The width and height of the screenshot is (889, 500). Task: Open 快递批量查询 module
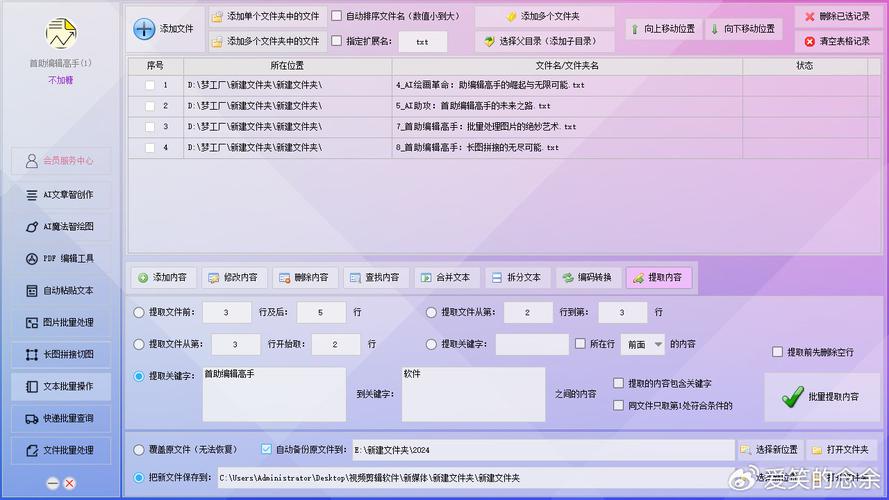tap(61, 418)
